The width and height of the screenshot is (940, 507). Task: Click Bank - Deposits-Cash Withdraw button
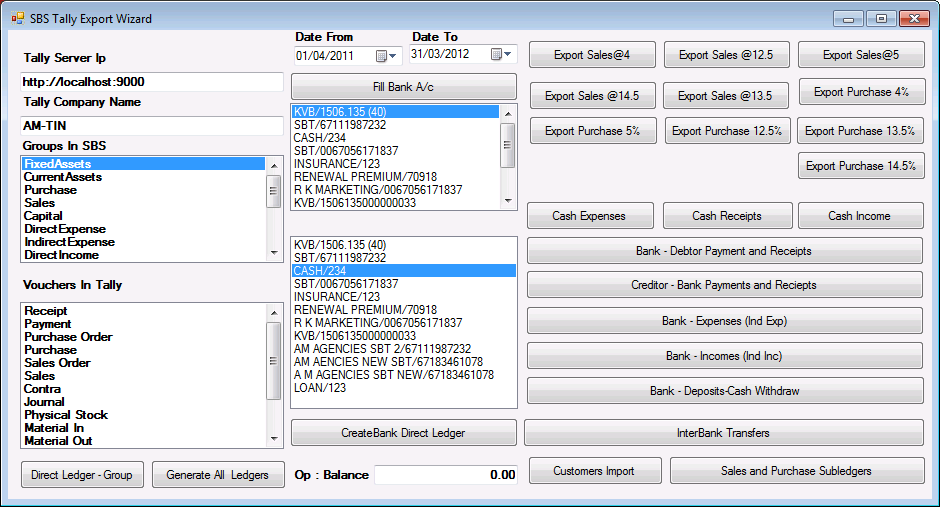tap(725, 391)
